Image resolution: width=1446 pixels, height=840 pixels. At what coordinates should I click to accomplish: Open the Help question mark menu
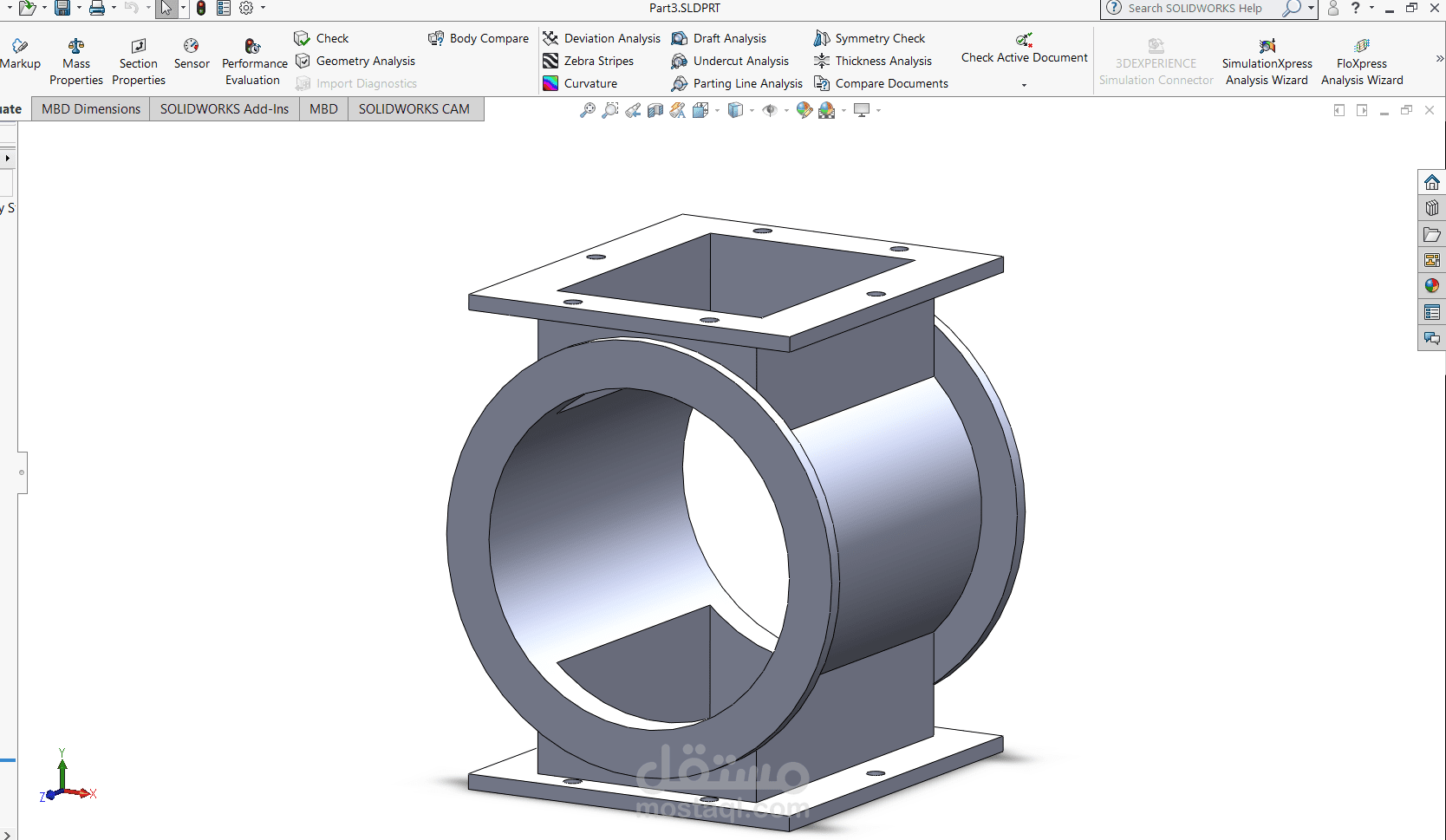click(x=1356, y=8)
